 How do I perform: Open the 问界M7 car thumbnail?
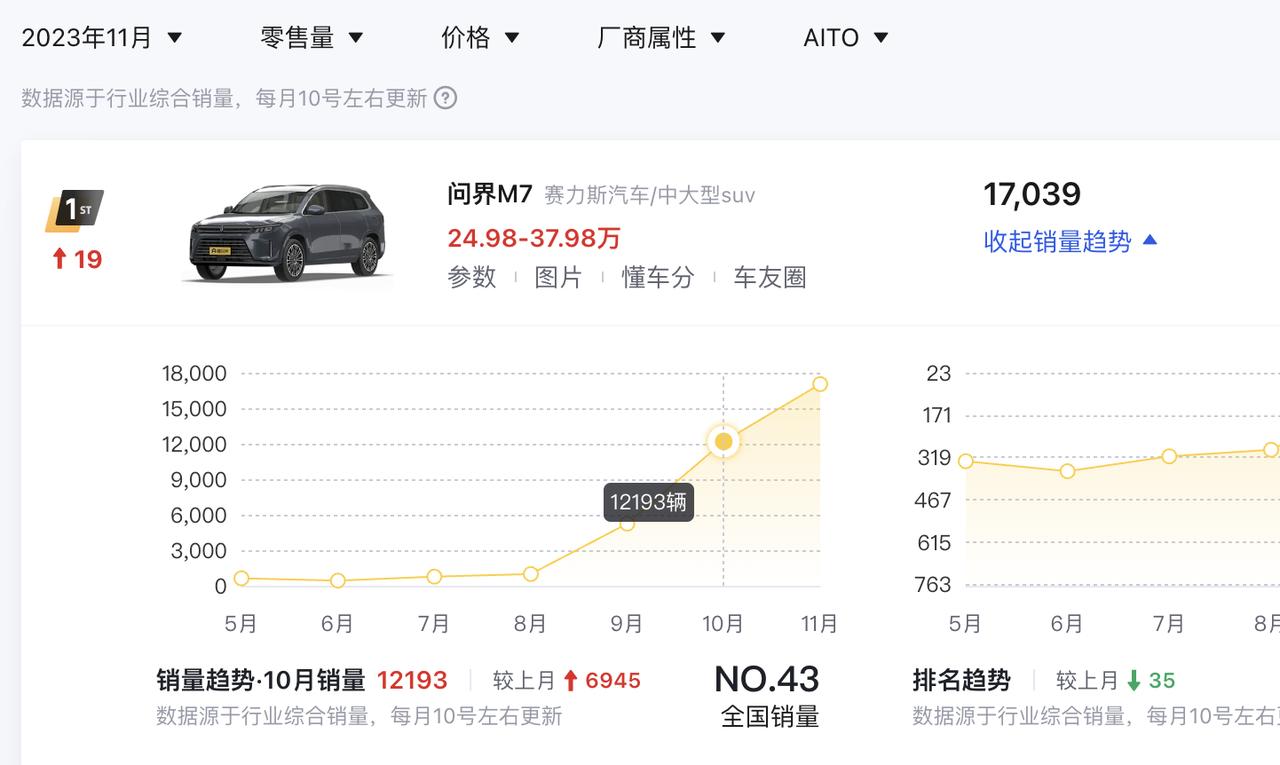[287, 233]
